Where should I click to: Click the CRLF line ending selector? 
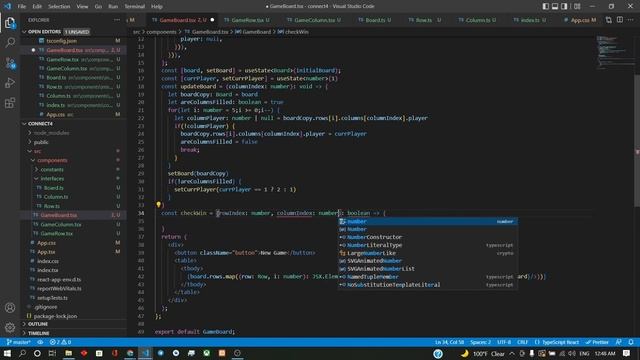(522, 342)
